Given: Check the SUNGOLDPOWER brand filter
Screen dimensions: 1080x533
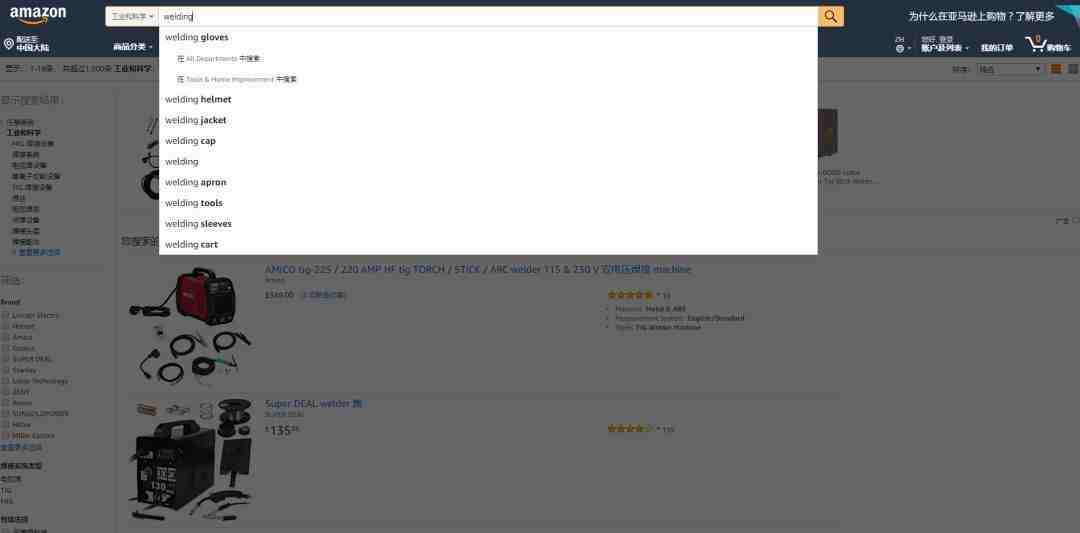Looking at the screenshot, I should pos(6,414).
